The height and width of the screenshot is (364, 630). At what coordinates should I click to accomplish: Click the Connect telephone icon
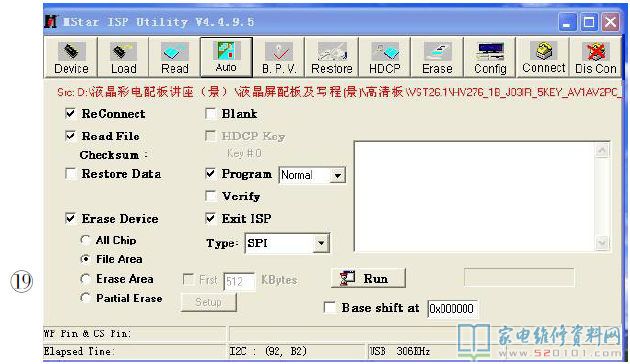pos(543,51)
